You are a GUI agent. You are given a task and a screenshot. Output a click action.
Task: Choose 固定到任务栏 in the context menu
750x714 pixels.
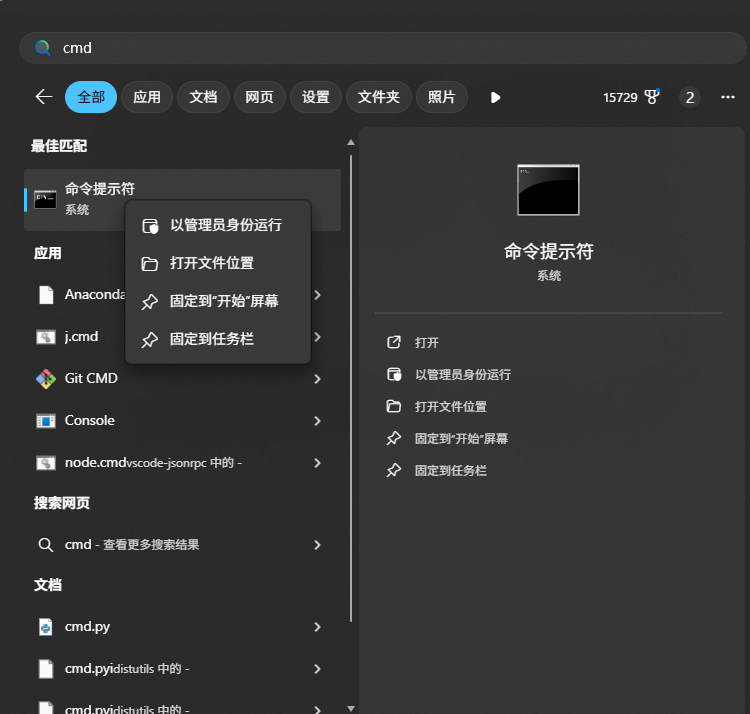pos(218,340)
